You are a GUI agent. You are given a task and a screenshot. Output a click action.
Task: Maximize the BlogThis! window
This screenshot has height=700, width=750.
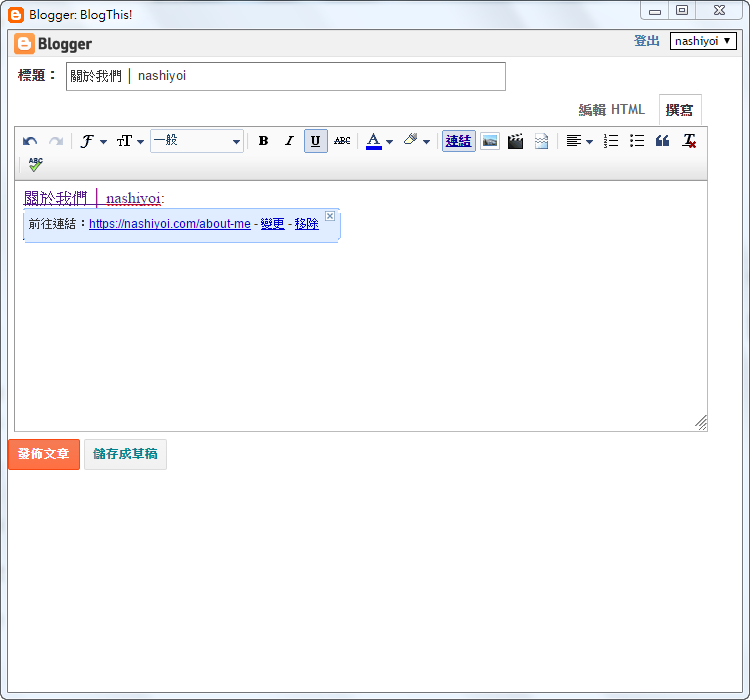click(682, 11)
